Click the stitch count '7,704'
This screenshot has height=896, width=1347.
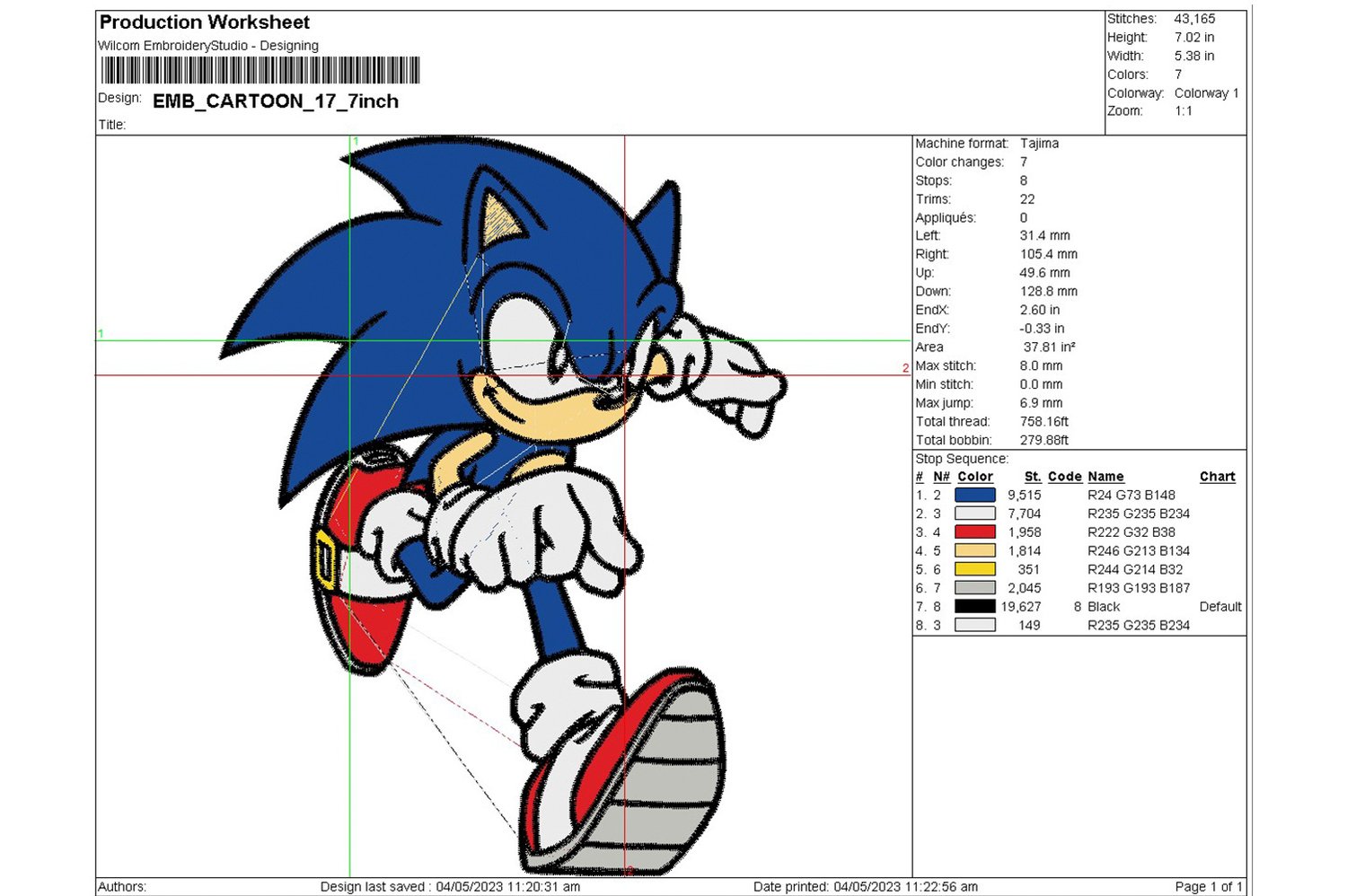pyautogui.click(x=1025, y=514)
